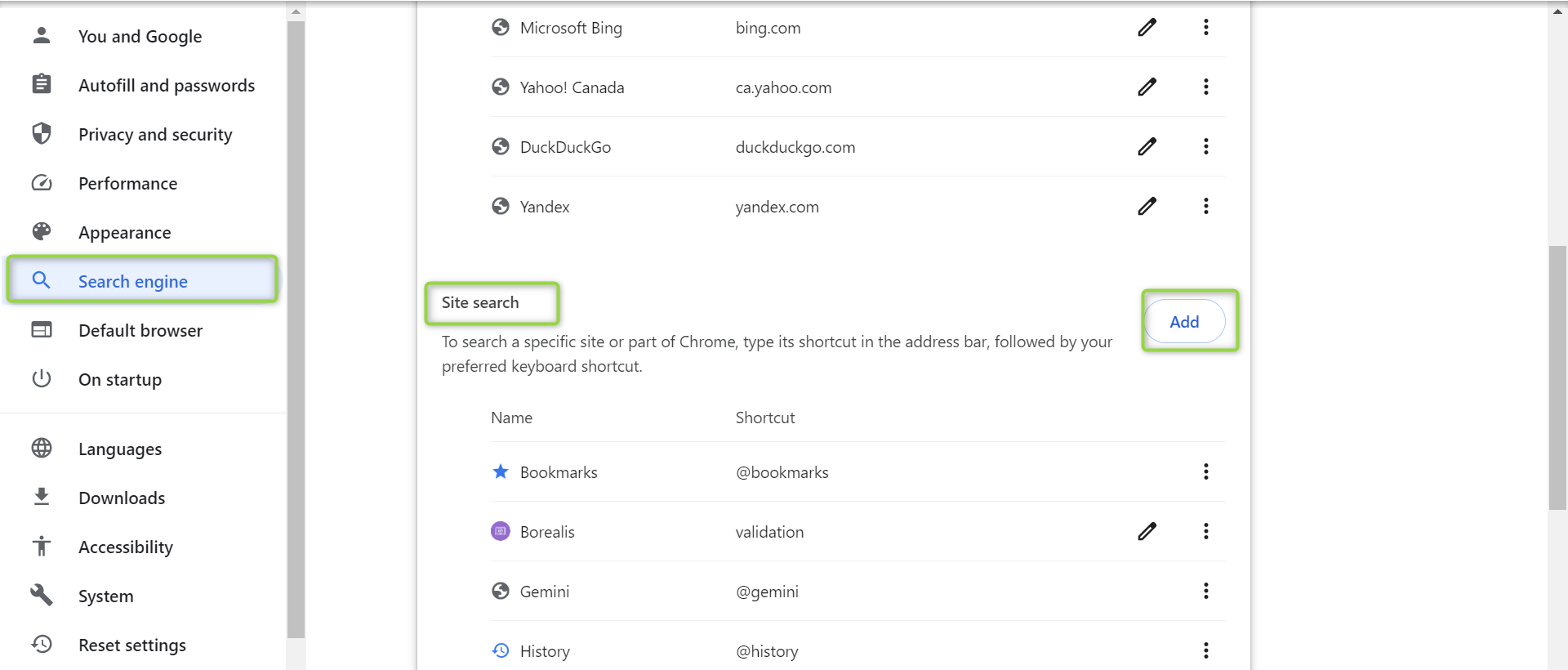Viewport: 1568px width, 670px height.
Task: Click the wrench icon for System
Action: 42,595
